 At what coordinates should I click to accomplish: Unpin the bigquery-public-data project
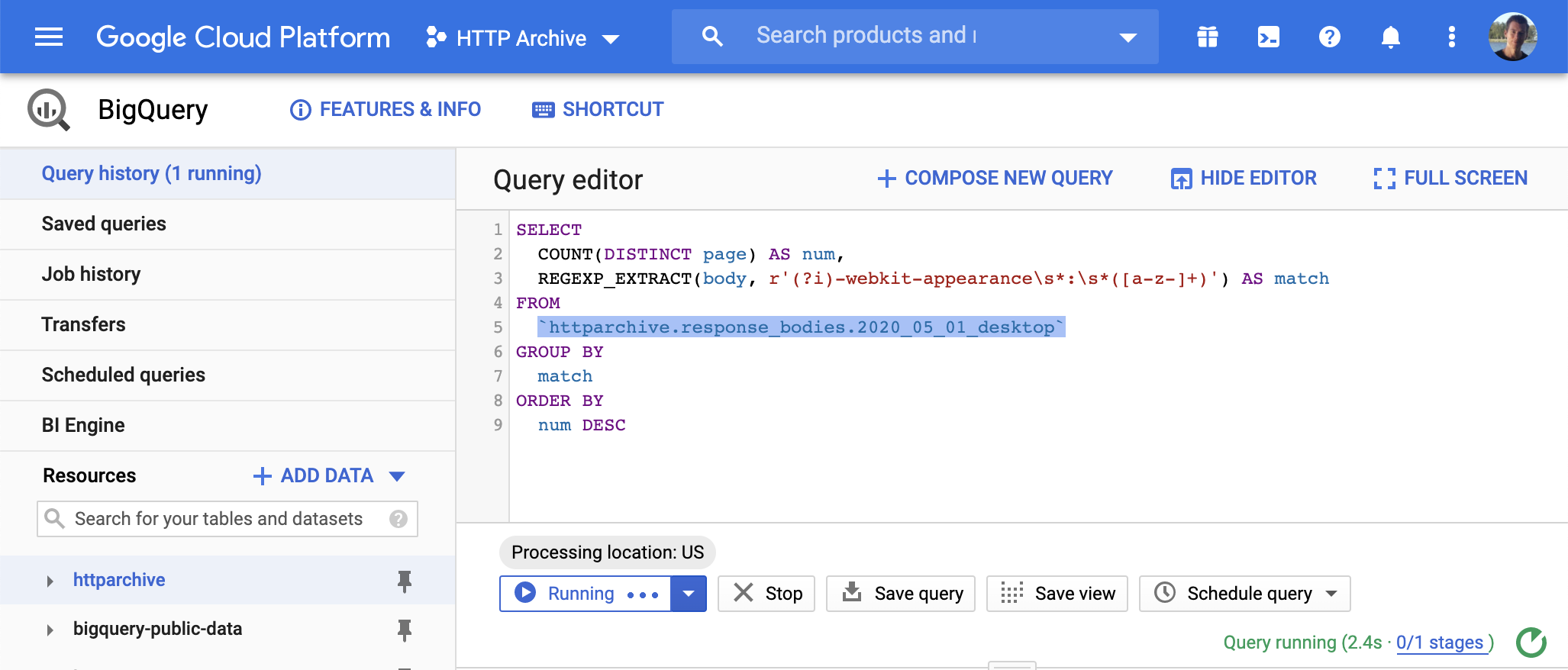point(405,630)
